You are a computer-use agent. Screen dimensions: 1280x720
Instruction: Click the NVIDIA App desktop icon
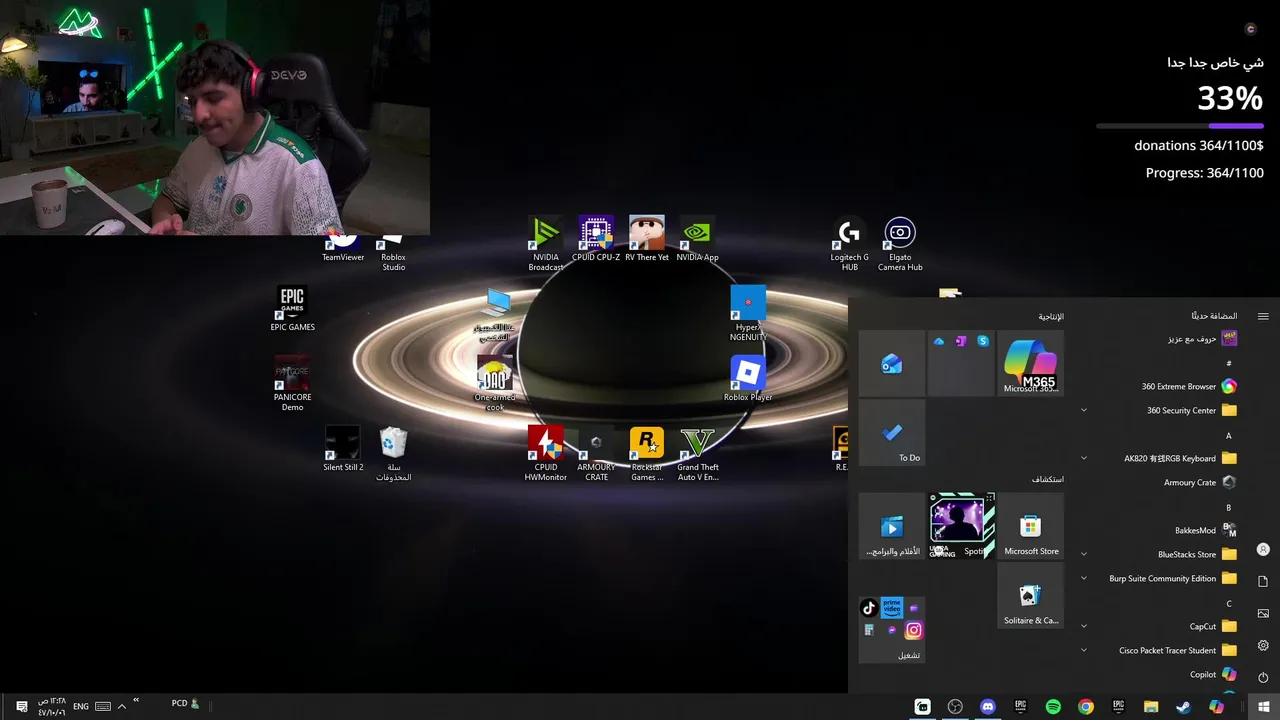coord(697,238)
